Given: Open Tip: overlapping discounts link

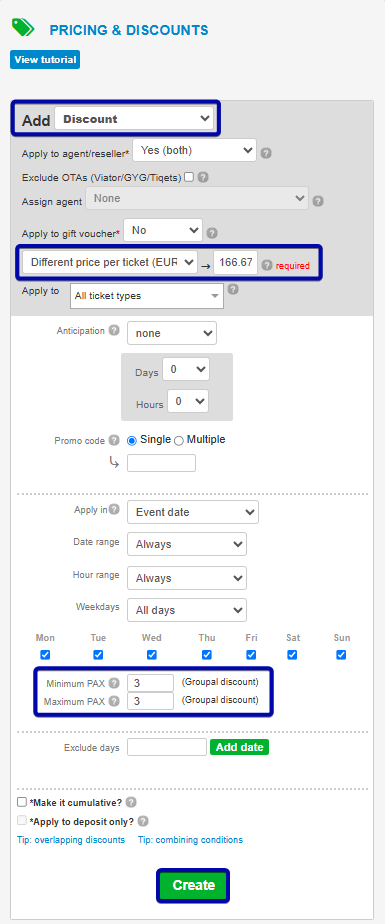Looking at the screenshot, I should (71, 840).
